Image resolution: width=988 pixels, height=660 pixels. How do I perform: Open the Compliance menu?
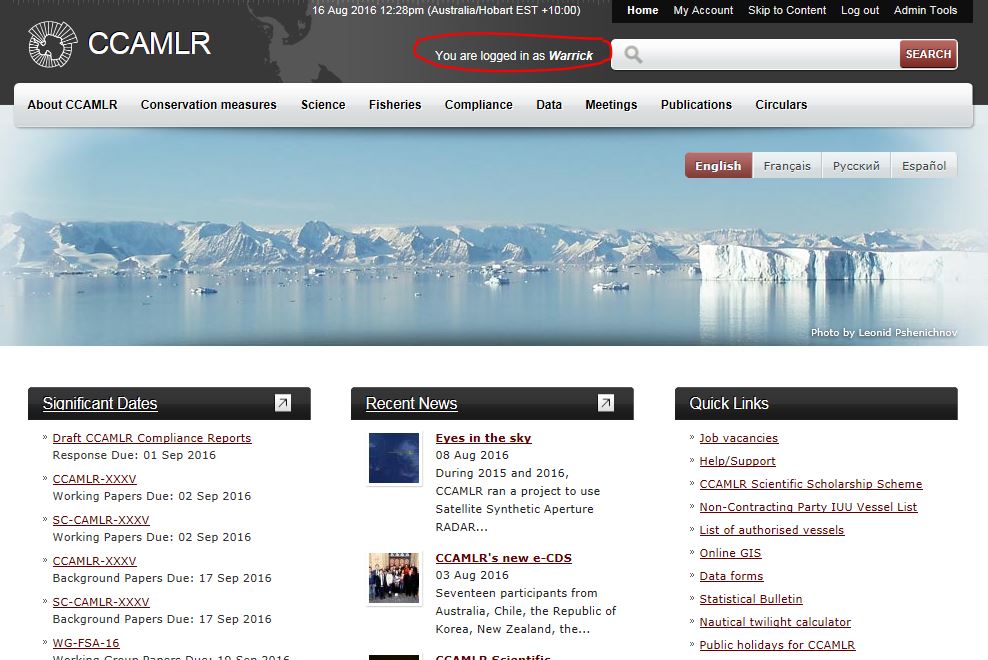coord(478,105)
